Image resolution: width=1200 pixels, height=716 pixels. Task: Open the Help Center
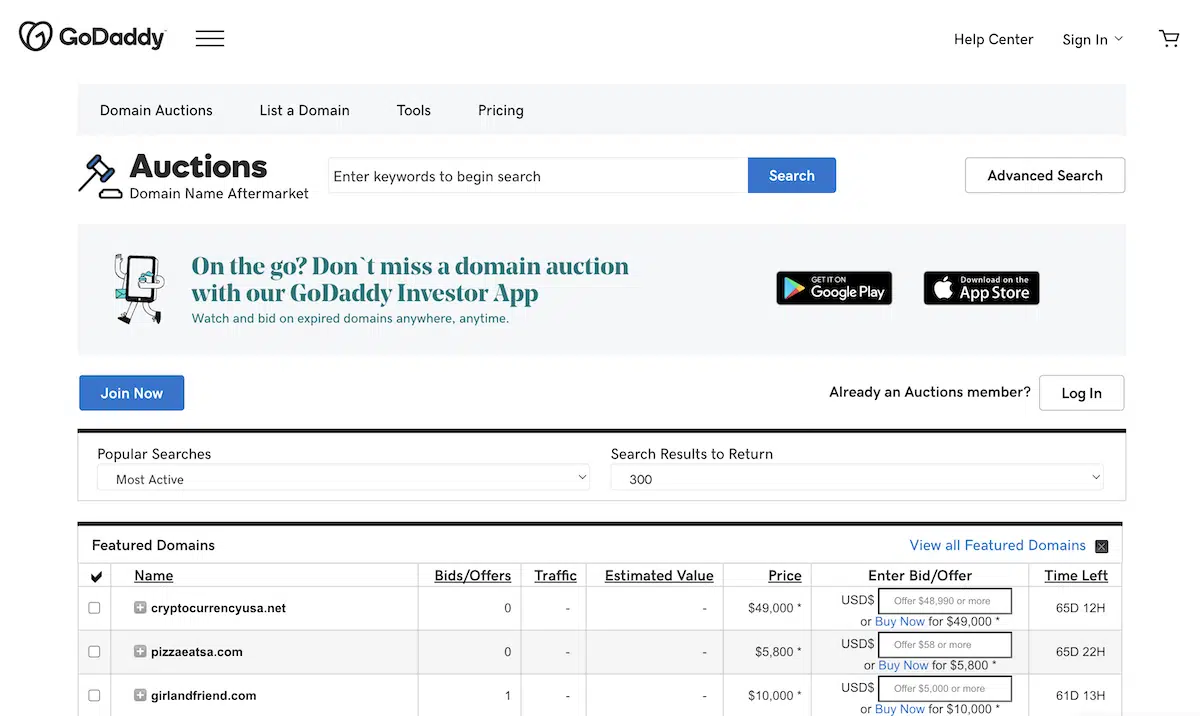pos(993,39)
